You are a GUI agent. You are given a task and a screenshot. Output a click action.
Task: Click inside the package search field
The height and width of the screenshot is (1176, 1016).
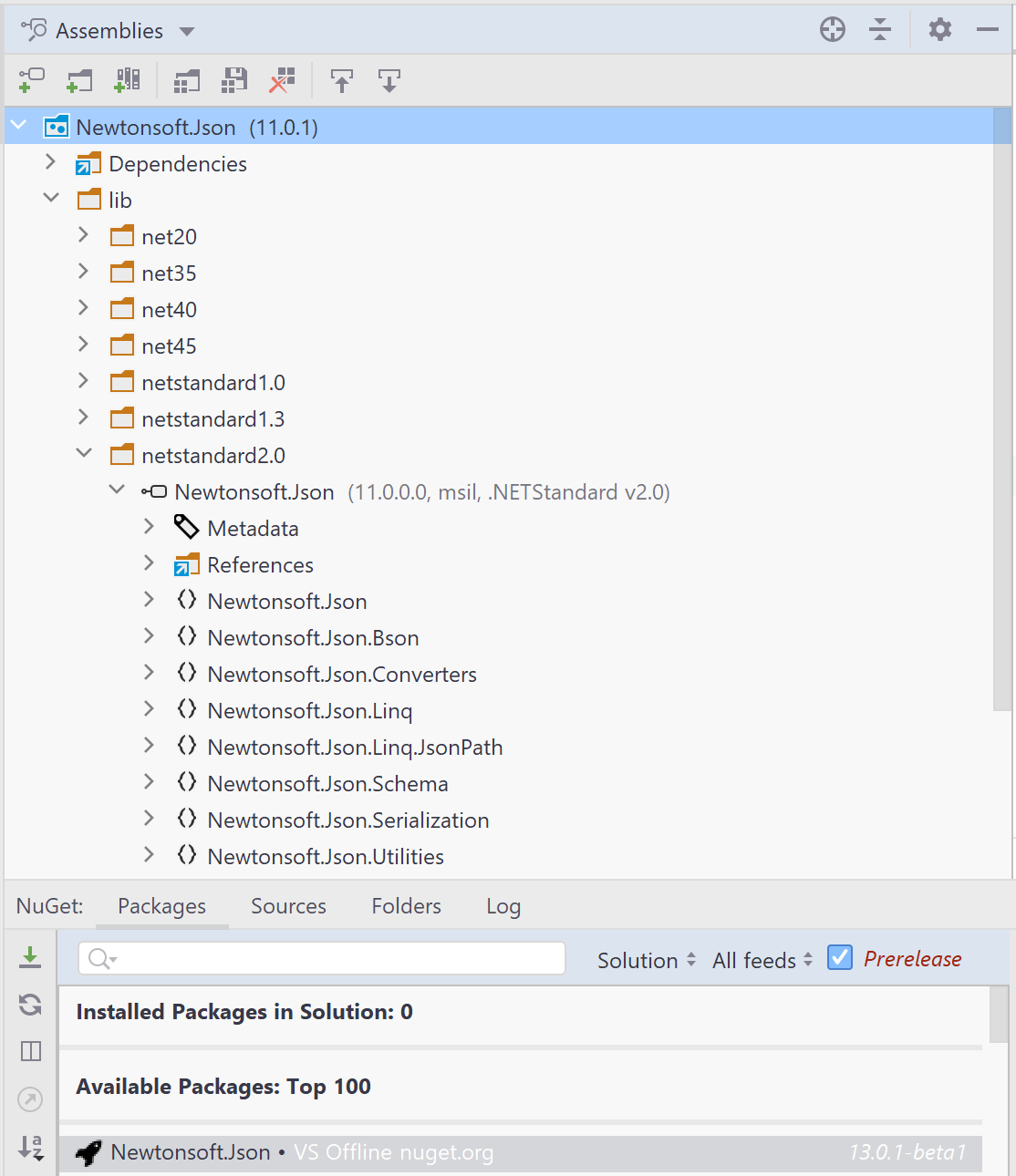[319, 958]
